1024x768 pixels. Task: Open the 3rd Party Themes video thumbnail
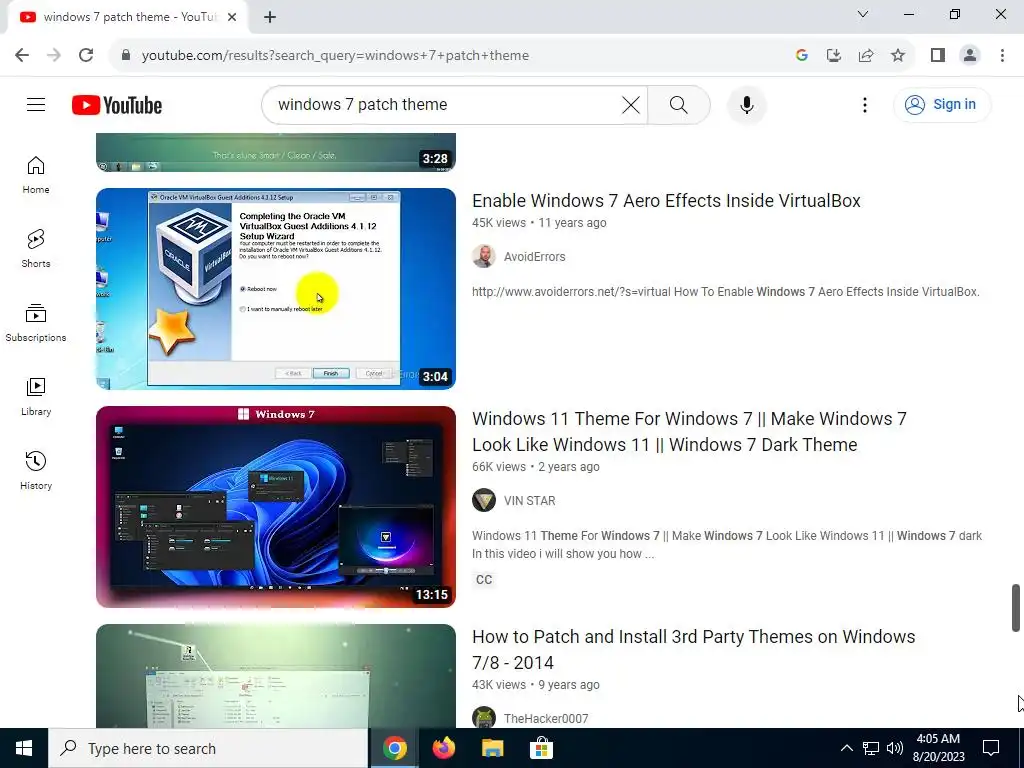pyautogui.click(x=276, y=676)
